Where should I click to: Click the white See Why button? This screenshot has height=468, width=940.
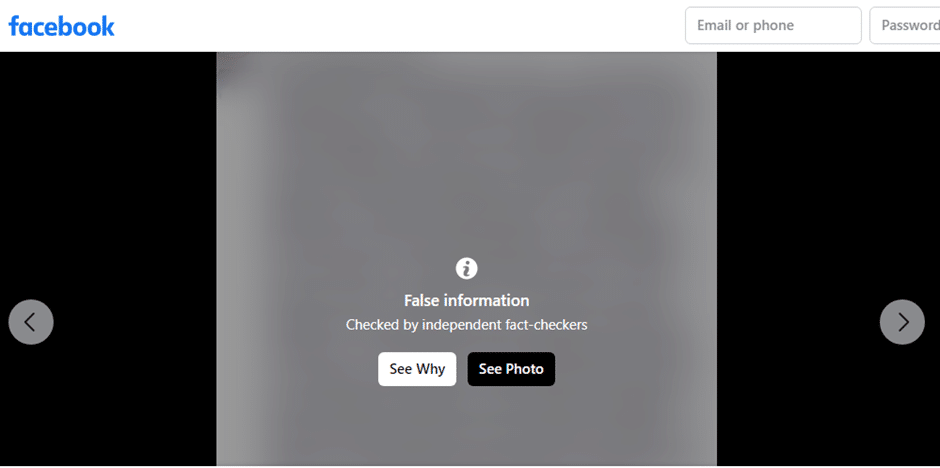[x=417, y=369]
